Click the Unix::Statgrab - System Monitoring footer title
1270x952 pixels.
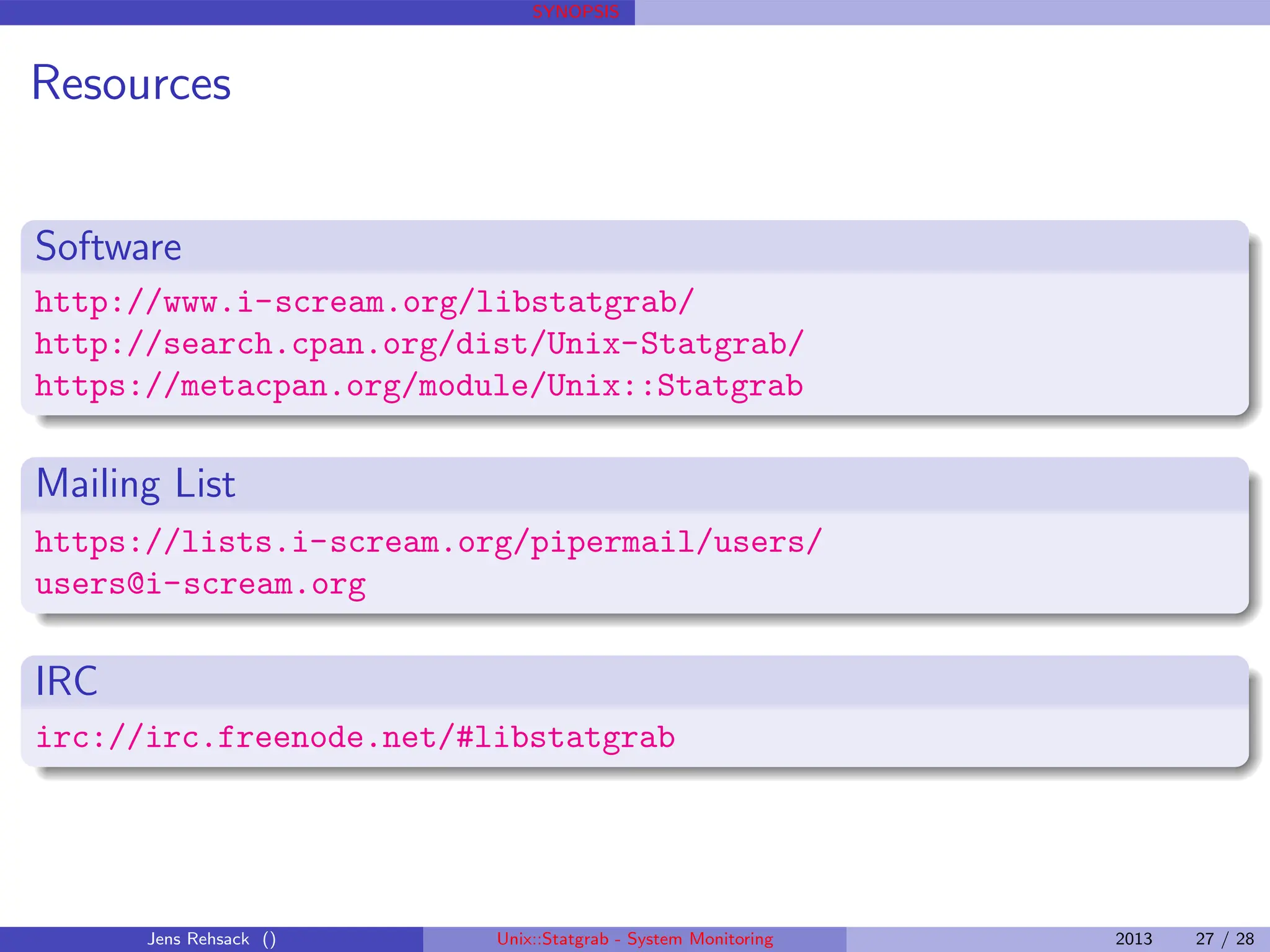tap(635, 939)
